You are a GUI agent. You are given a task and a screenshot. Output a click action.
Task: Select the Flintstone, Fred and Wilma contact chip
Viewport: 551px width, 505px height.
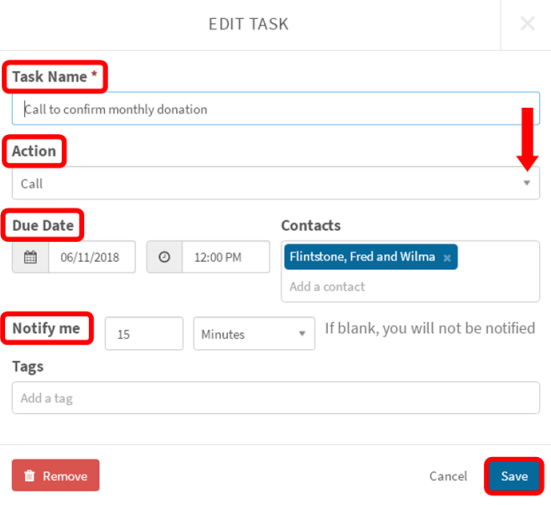pyautogui.click(x=362, y=257)
